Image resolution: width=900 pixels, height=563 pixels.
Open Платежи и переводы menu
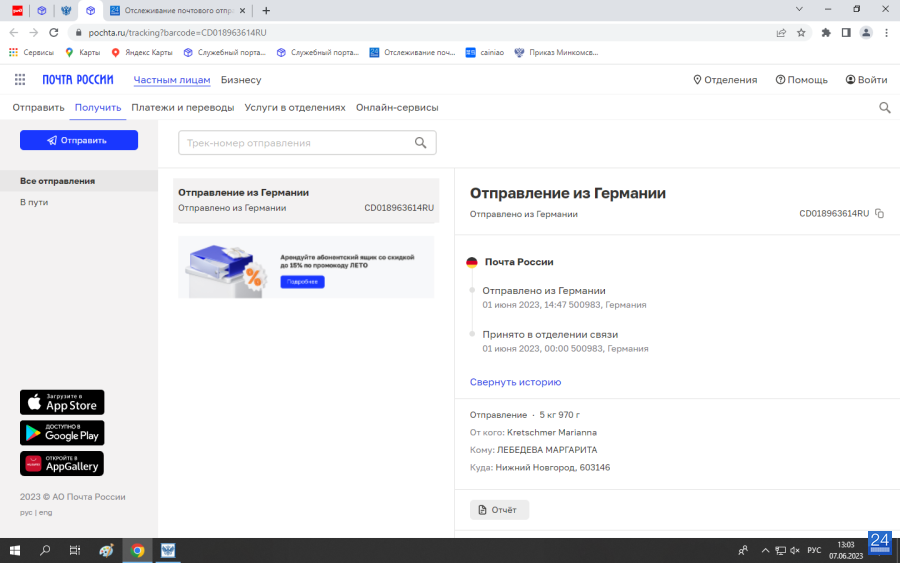pos(183,107)
